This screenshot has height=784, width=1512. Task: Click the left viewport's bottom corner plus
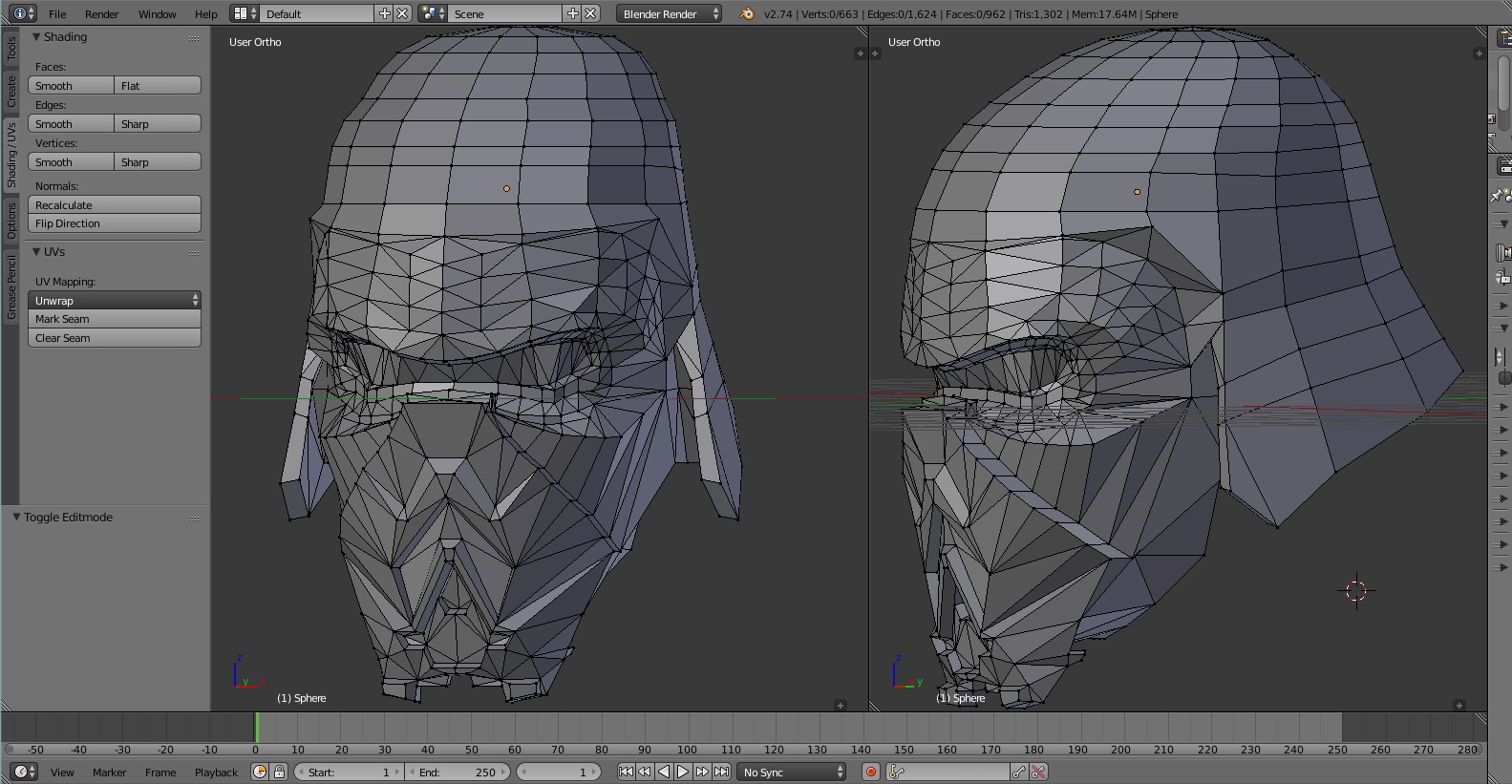click(841, 706)
